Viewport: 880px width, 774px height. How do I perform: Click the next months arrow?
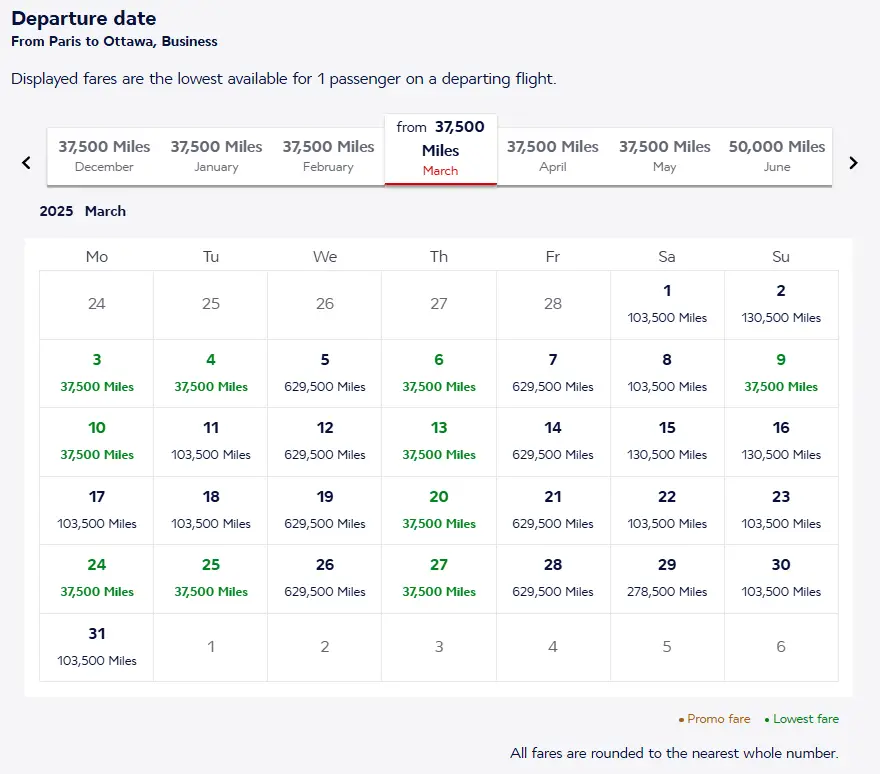point(853,163)
